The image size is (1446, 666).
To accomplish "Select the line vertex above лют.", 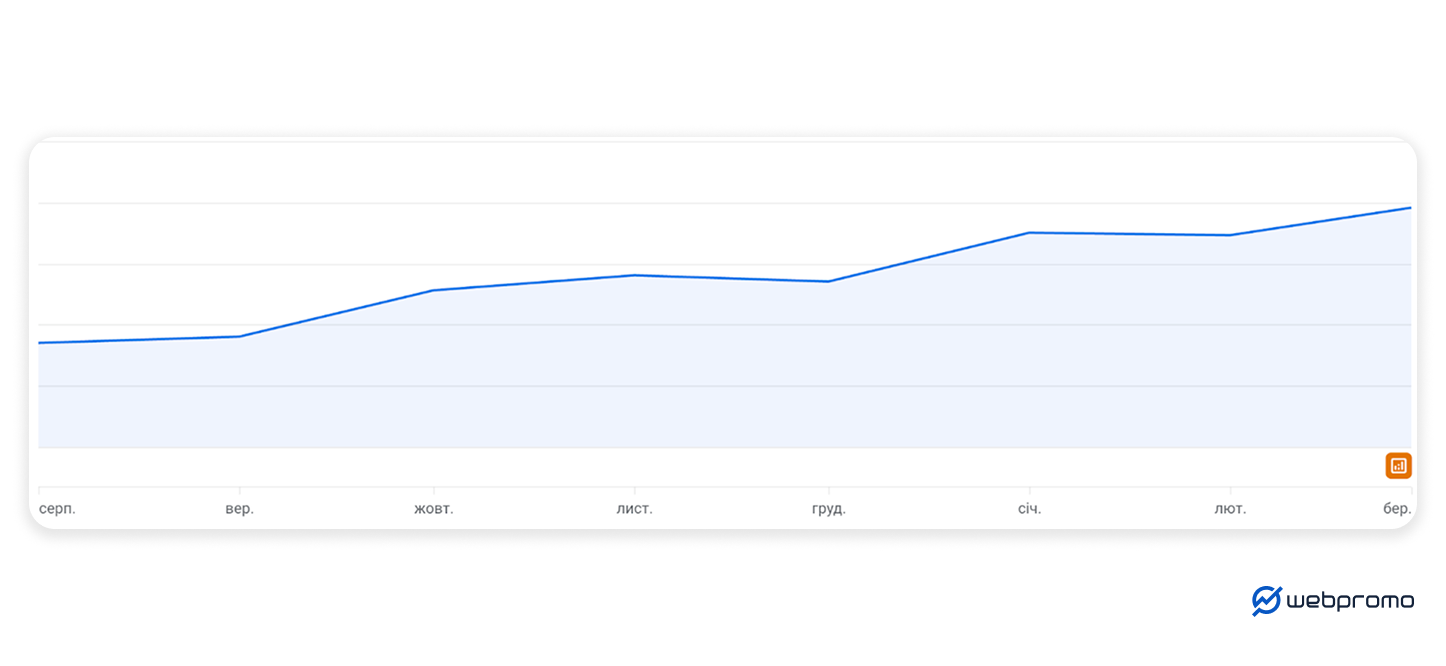I will (1230, 235).
